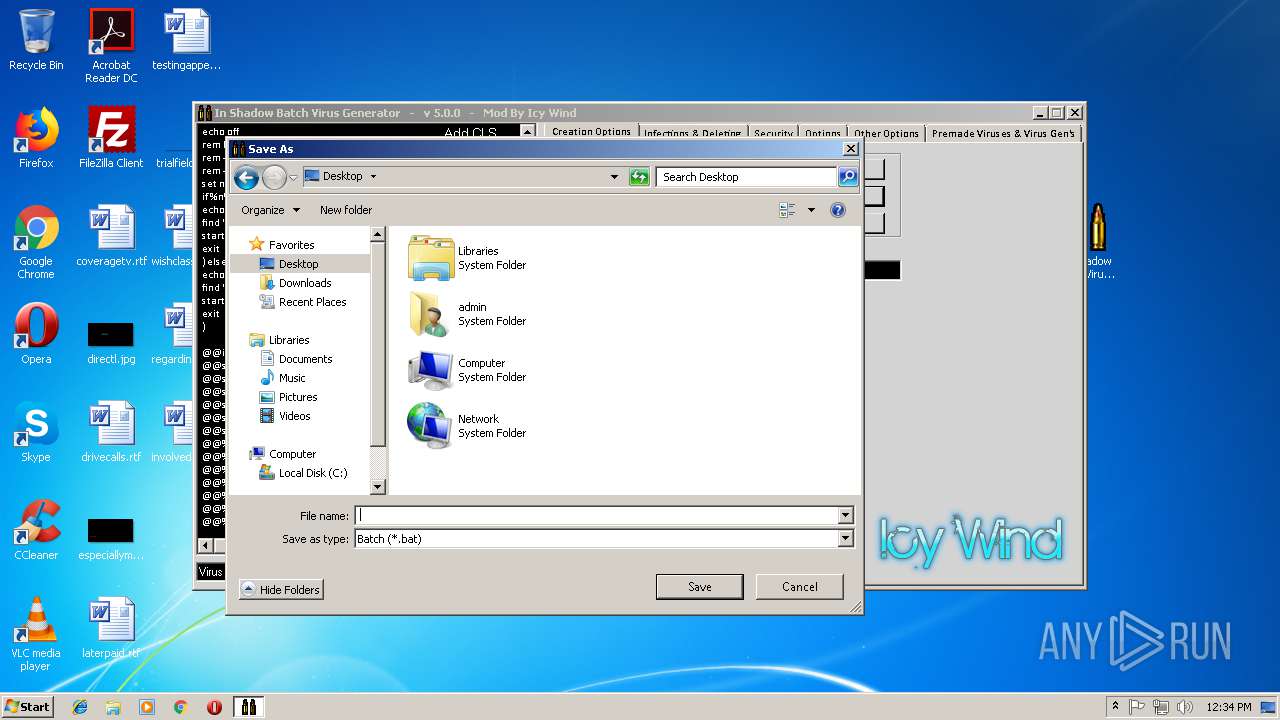1280x720 pixels.
Task: Open the view options dropdown arrow
Action: click(811, 210)
